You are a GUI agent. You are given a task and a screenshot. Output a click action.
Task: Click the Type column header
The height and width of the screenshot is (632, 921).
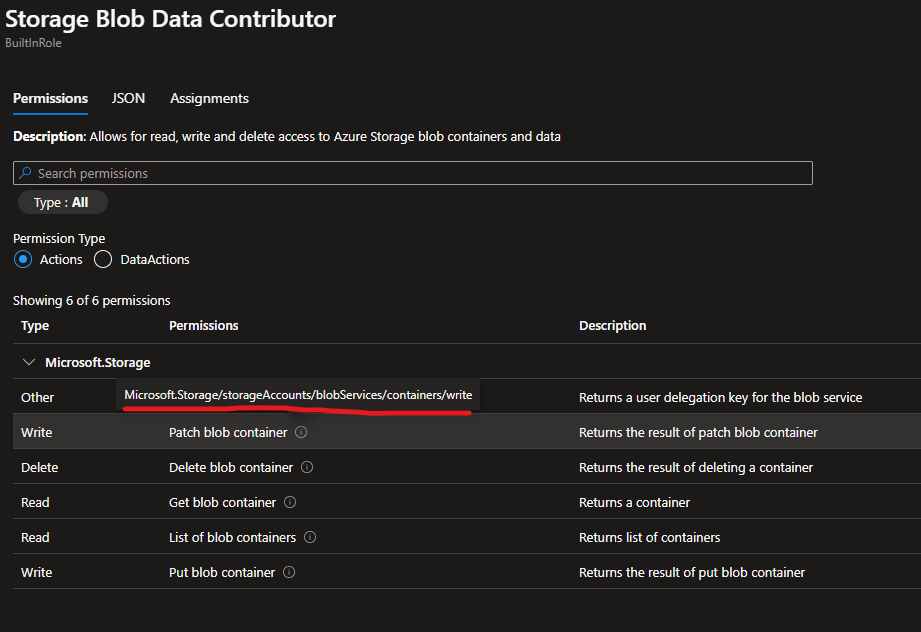(x=35, y=325)
